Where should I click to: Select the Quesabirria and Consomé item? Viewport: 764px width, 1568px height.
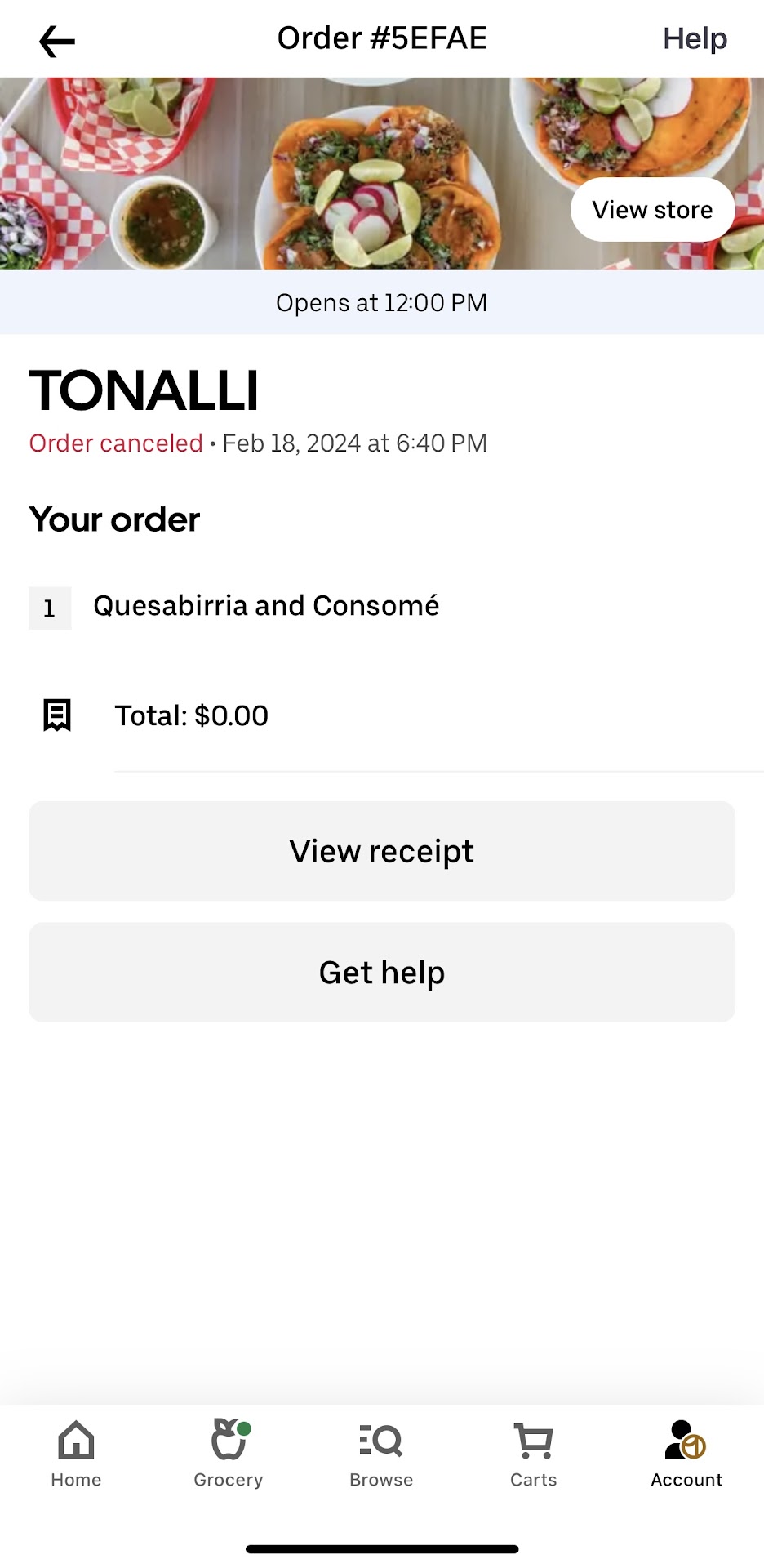266,606
